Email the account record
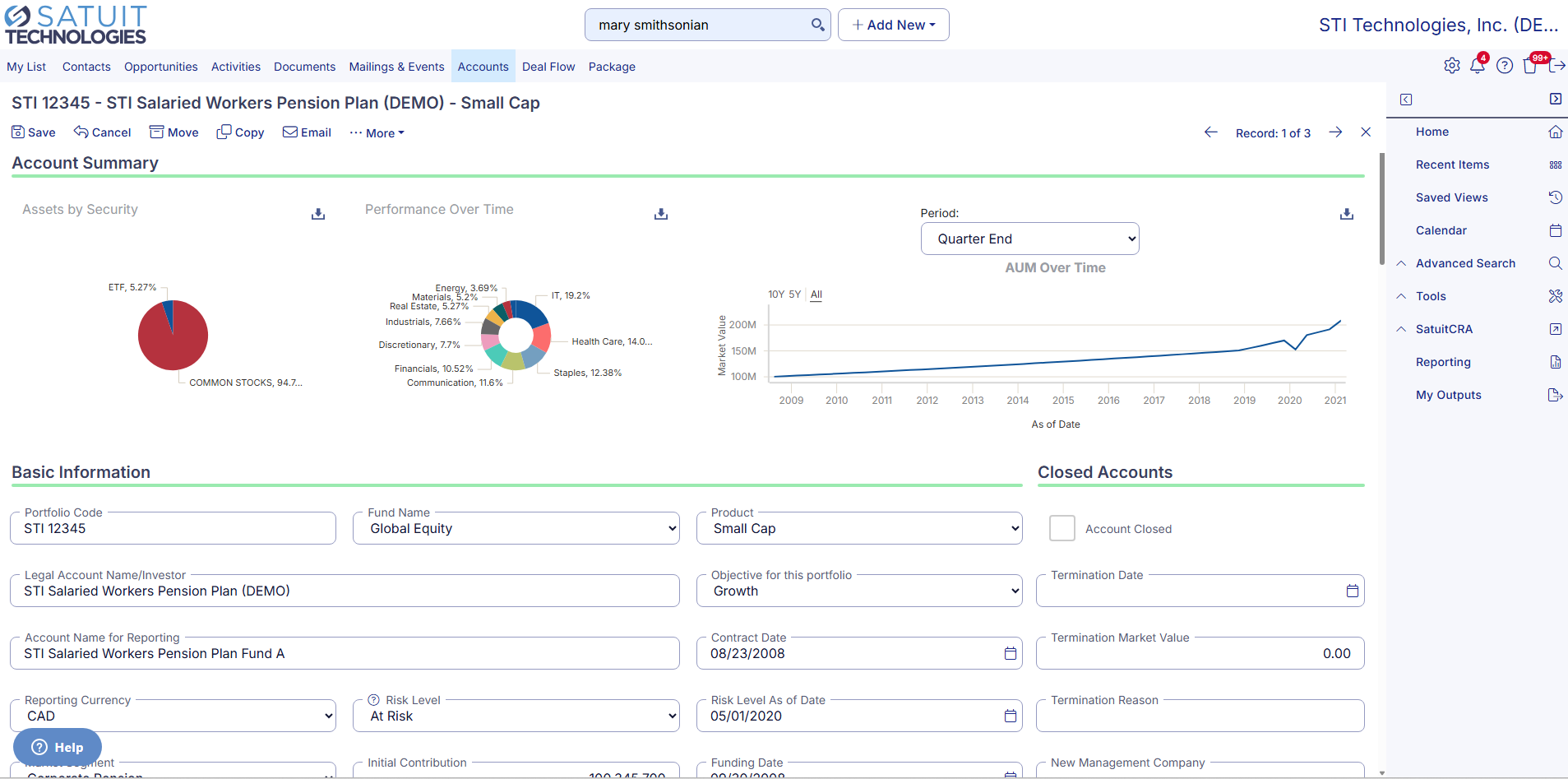This screenshot has width=1568, height=779. tap(307, 132)
